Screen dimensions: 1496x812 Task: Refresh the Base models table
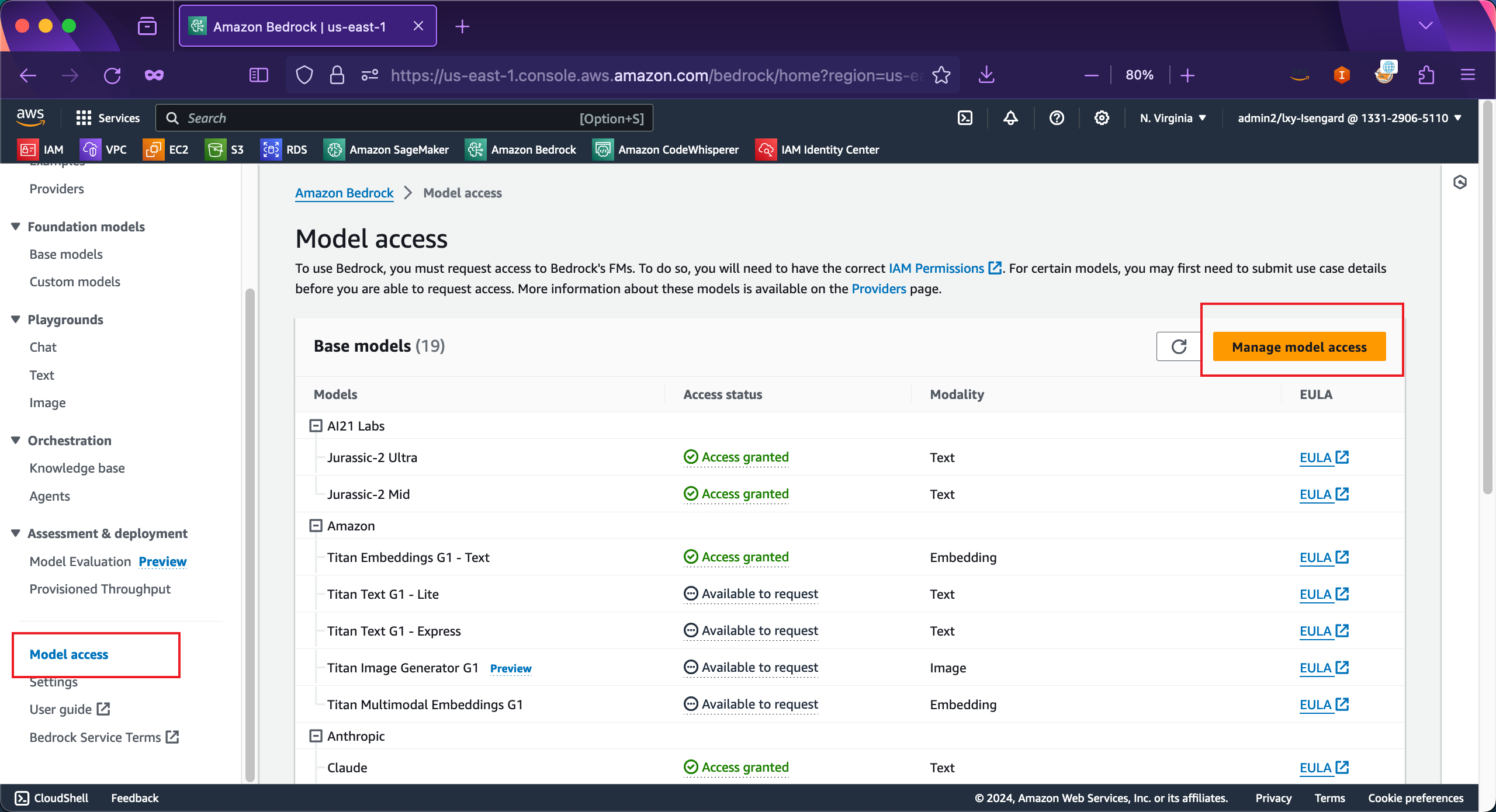click(x=1179, y=346)
